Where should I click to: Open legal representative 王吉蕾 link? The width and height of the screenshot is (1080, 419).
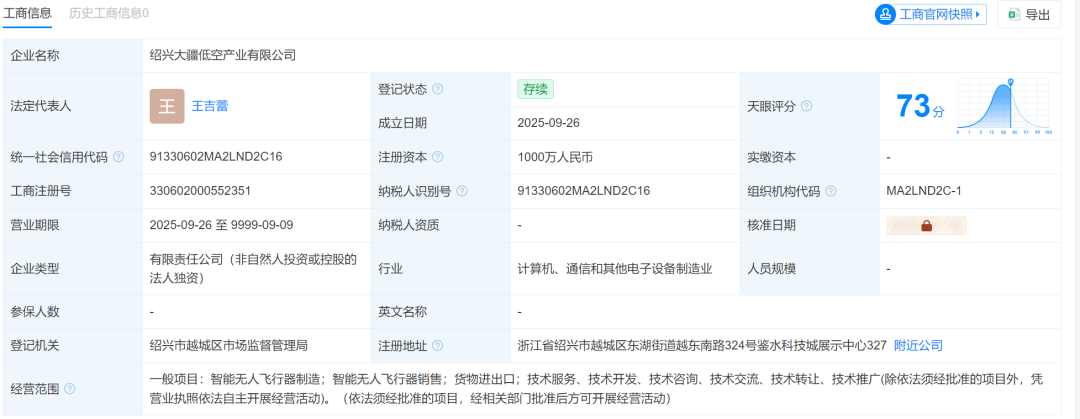(210, 106)
